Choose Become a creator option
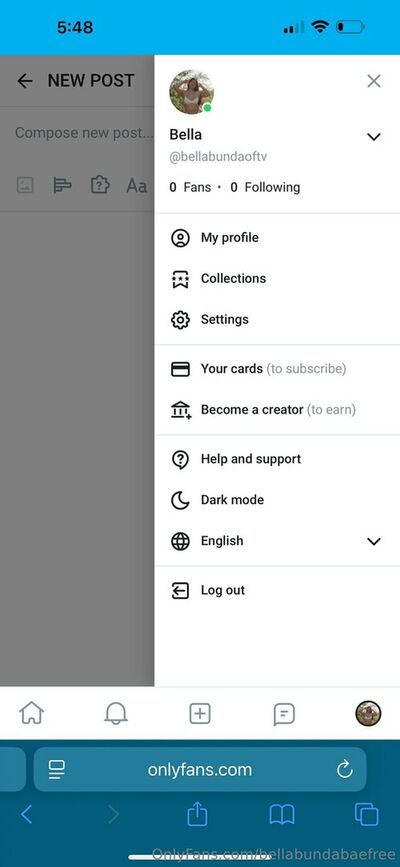 click(277, 410)
